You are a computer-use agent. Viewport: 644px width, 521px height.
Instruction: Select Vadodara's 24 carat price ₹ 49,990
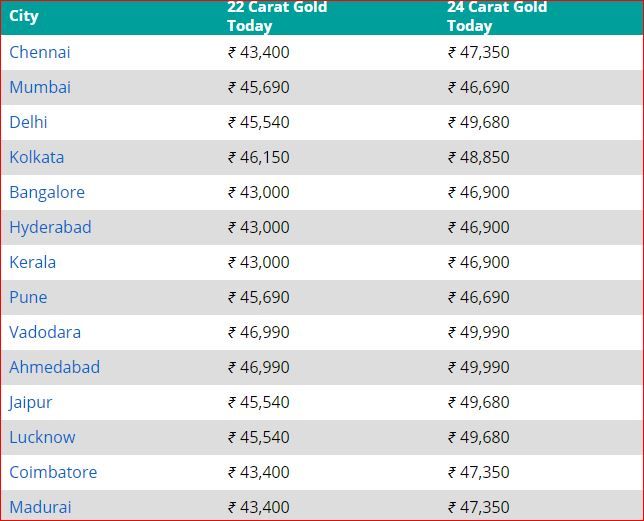[478, 332]
